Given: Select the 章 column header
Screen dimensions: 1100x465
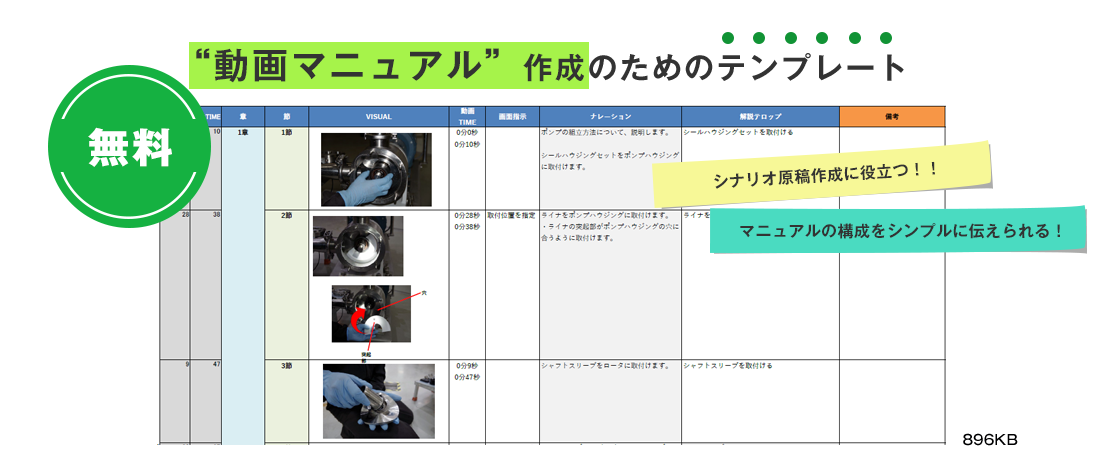Looking at the screenshot, I should tap(243, 117).
